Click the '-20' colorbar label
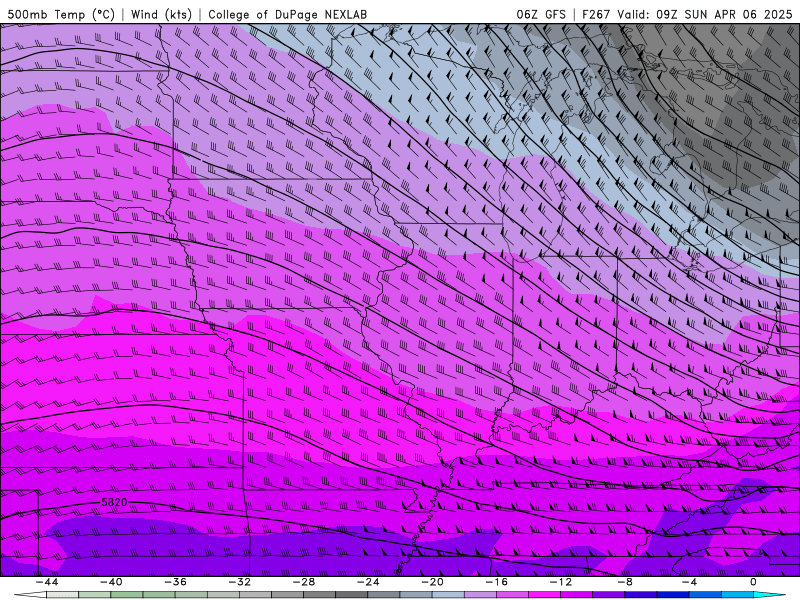This screenshot has height=600, width=800. (432, 582)
